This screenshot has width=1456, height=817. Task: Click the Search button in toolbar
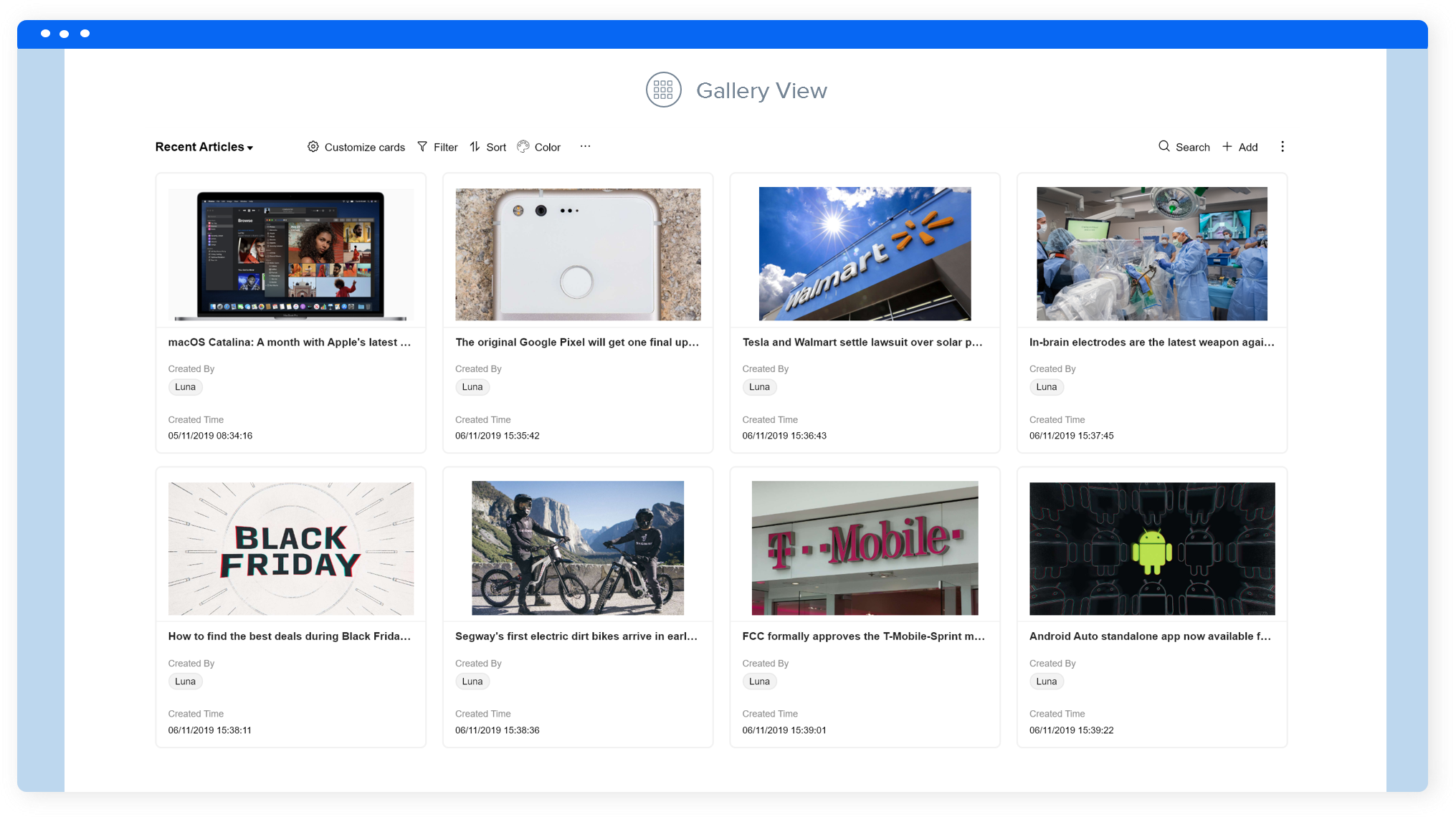(x=1184, y=147)
